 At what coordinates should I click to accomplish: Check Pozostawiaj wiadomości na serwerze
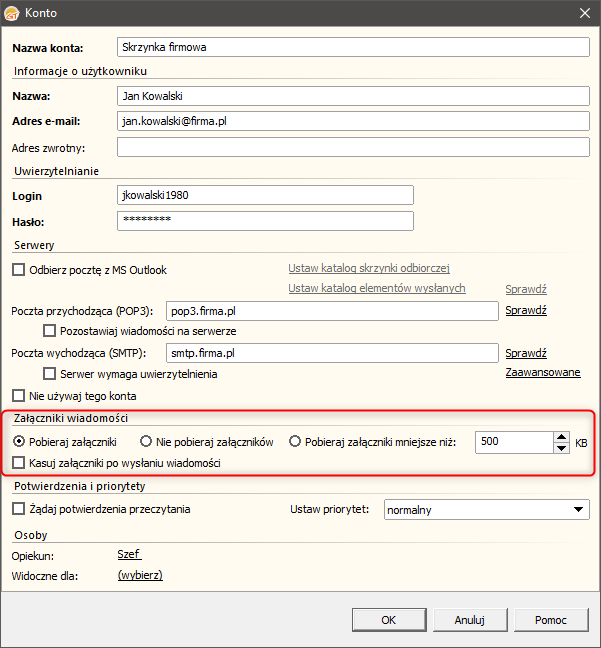pos(49,331)
